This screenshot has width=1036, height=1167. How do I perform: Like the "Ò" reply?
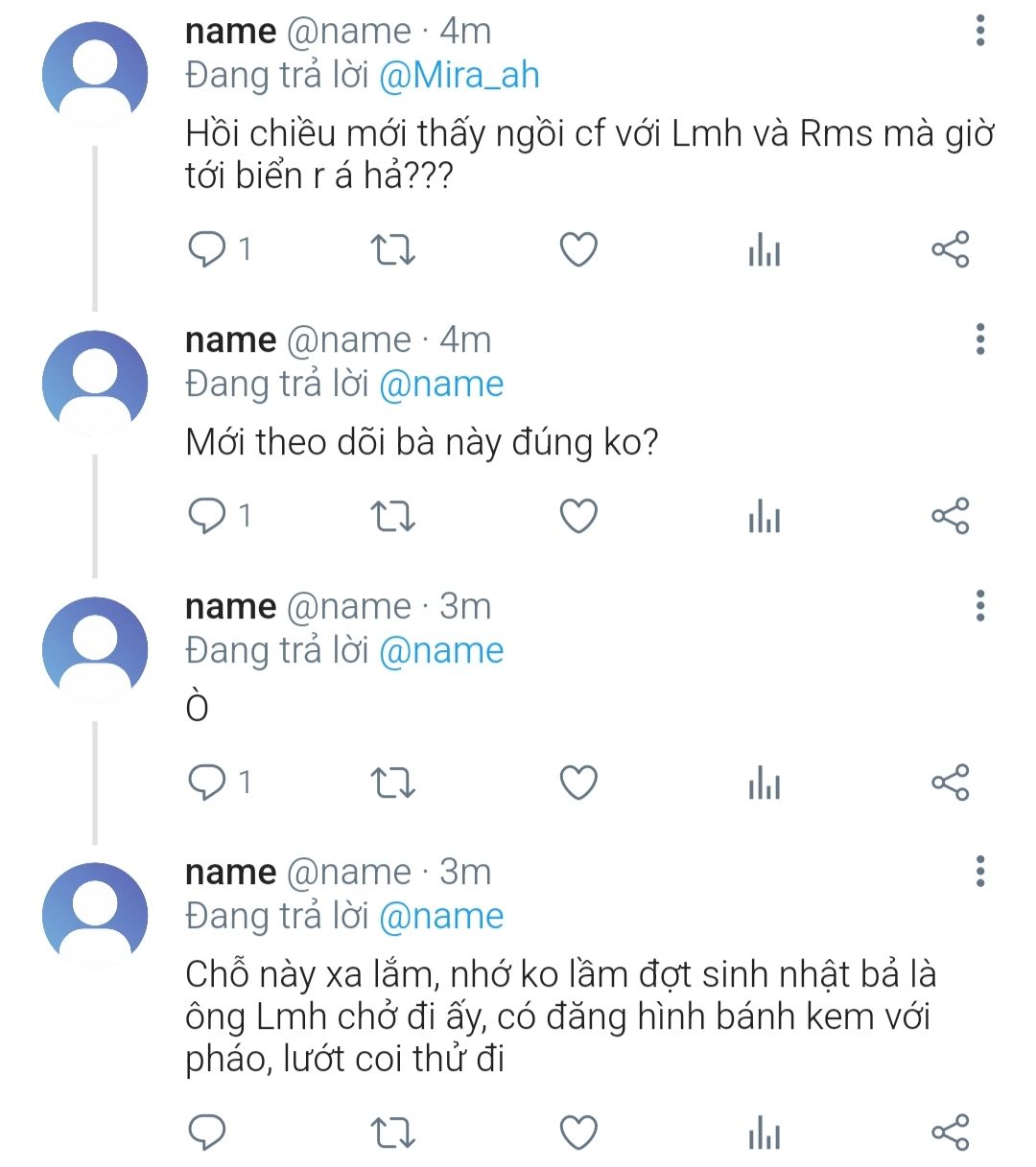[578, 782]
